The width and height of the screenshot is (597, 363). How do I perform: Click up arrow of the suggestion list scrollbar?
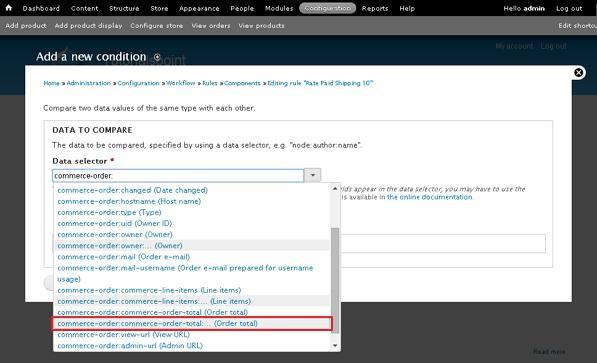(335, 189)
